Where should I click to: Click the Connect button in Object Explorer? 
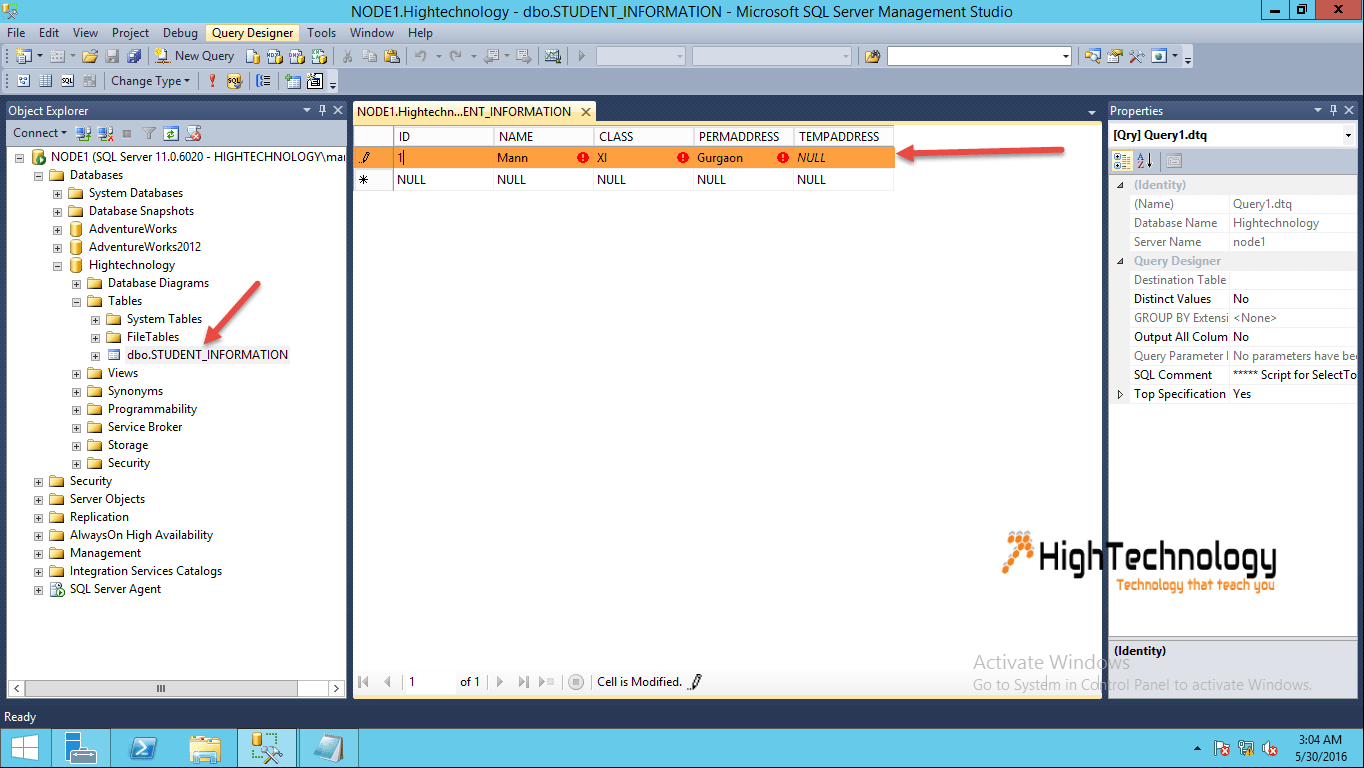[38, 132]
